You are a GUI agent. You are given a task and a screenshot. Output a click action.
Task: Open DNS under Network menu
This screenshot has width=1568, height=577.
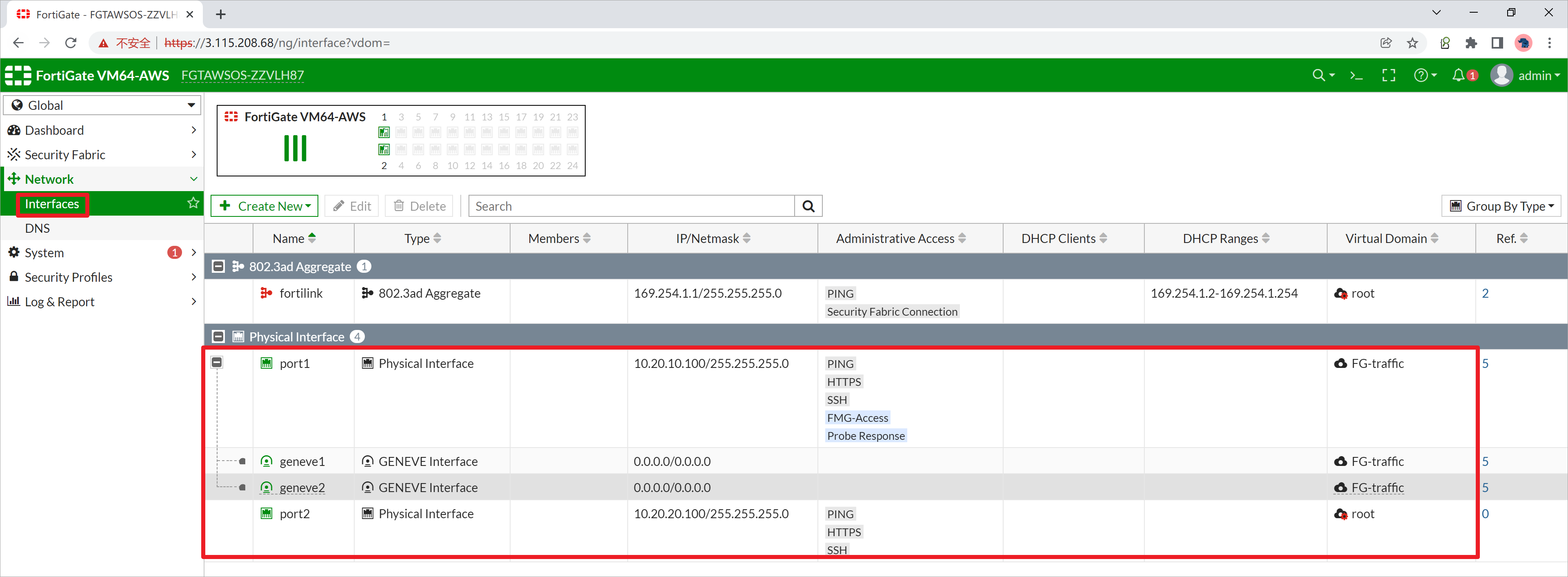pyautogui.click(x=38, y=229)
